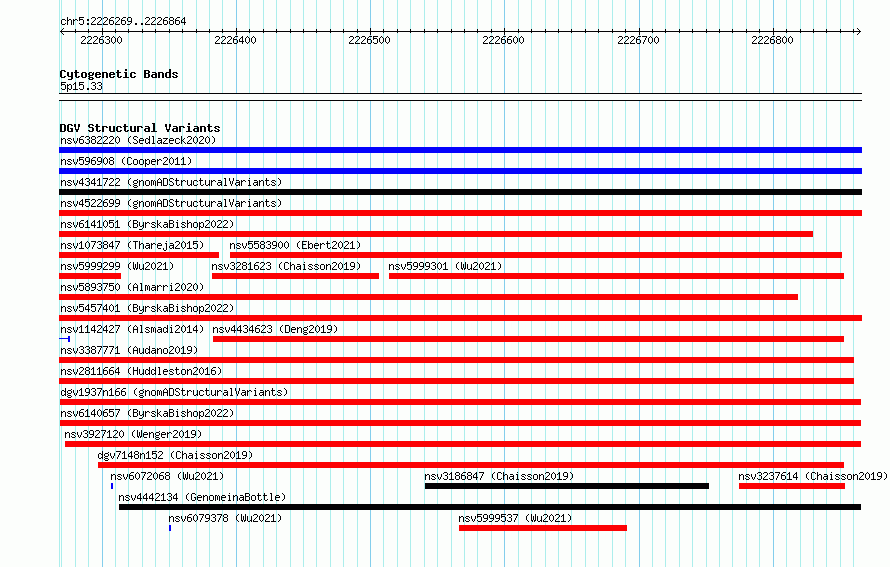Select the blue nsv596908 variant bar
The height and width of the screenshot is (567, 890).
(460, 171)
